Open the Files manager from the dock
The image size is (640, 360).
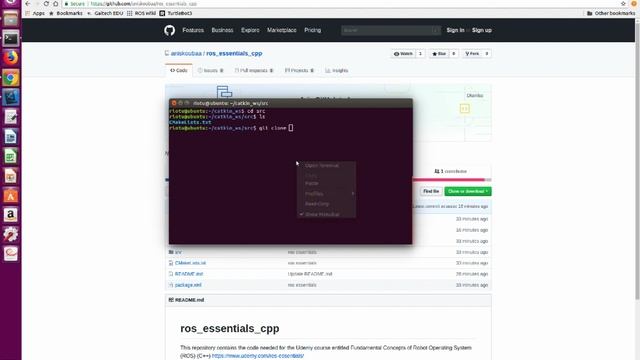tap(11, 19)
